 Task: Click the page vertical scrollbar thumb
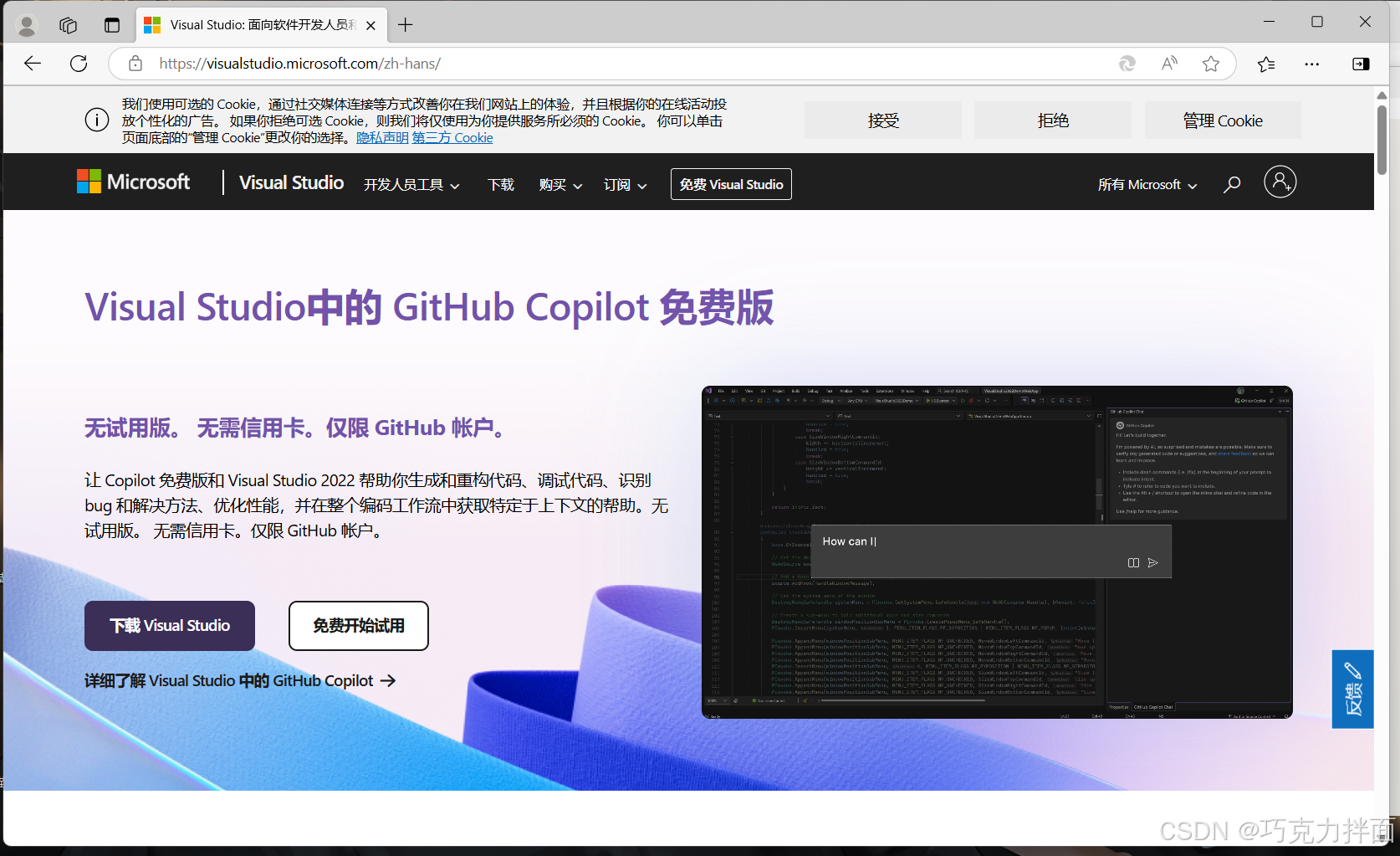(x=1382, y=140)
